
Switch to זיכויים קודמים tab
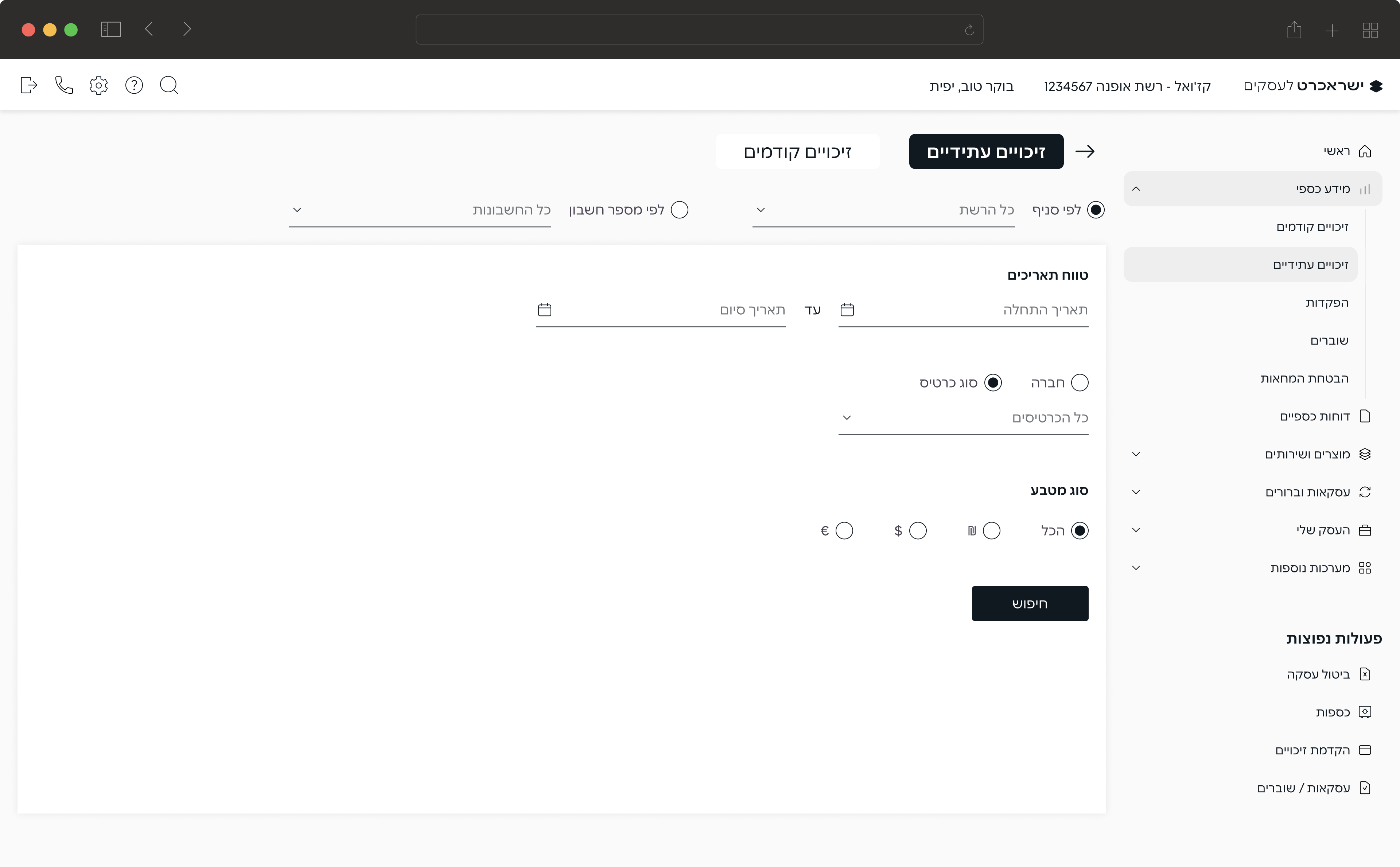click(x=797, y=151)
